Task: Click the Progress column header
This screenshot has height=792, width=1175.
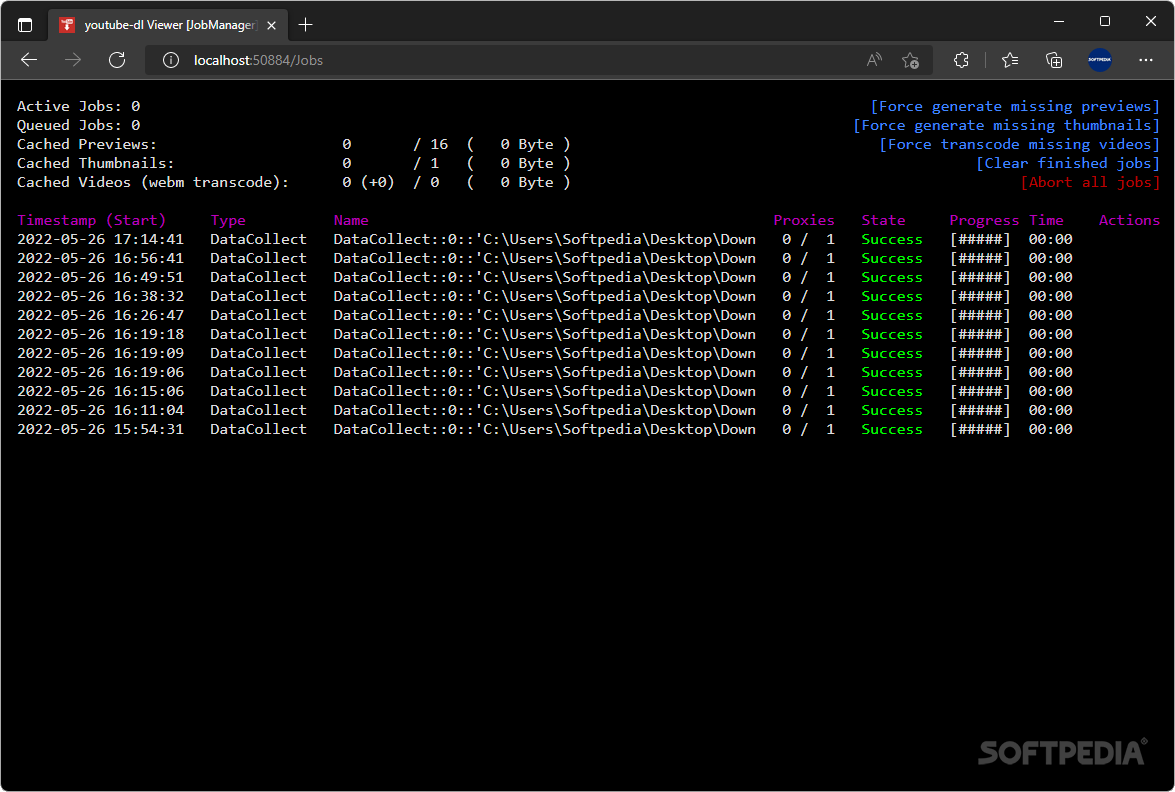Action: pos(984,220)
